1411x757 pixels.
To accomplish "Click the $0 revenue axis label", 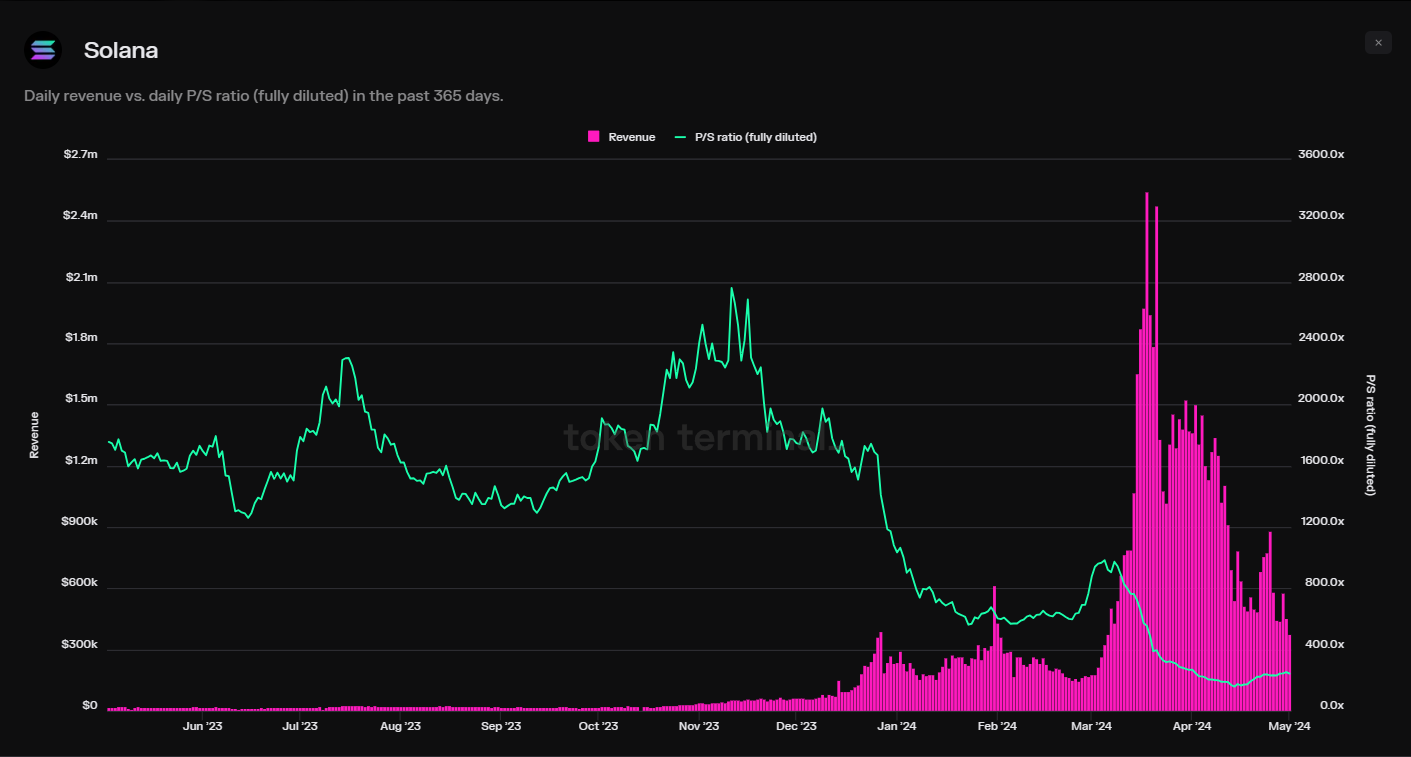I will click(90, 706).
